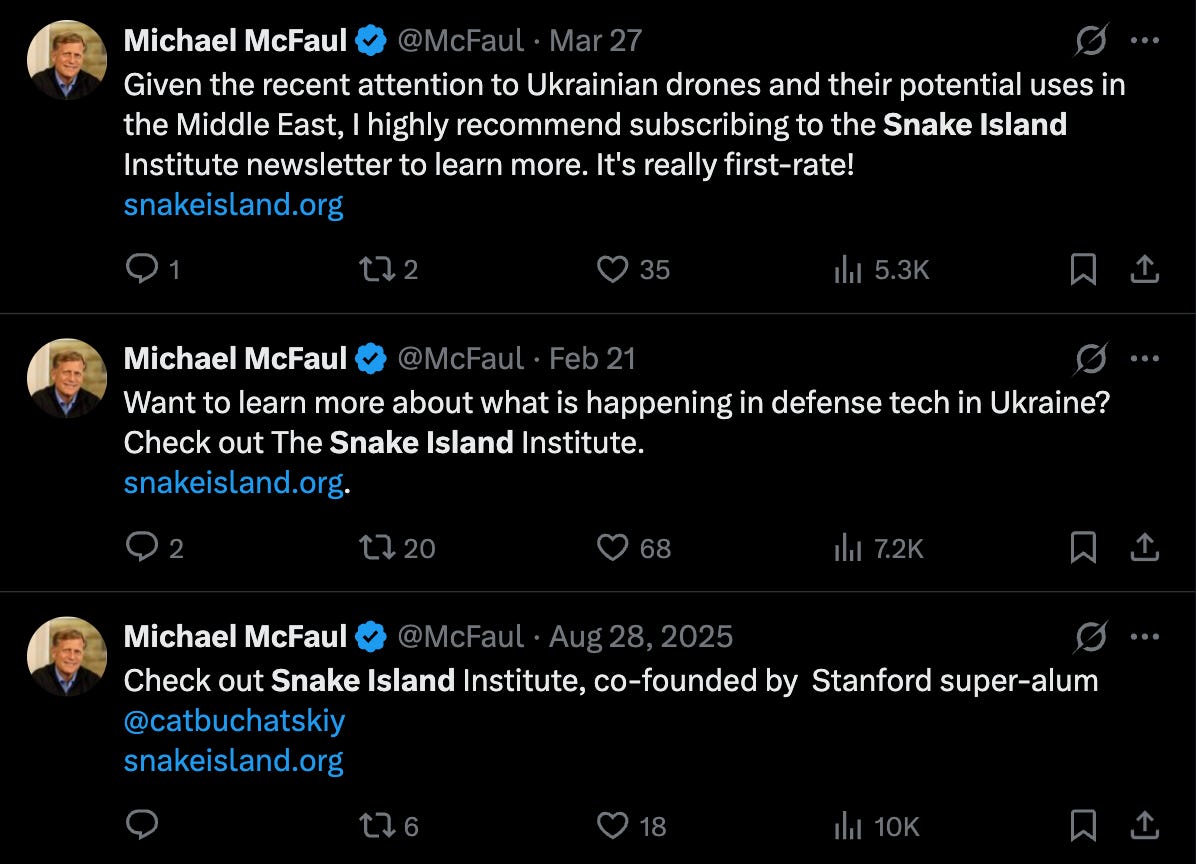Share the Aug 28, 2025 tweet

[x=1145, y=826]
